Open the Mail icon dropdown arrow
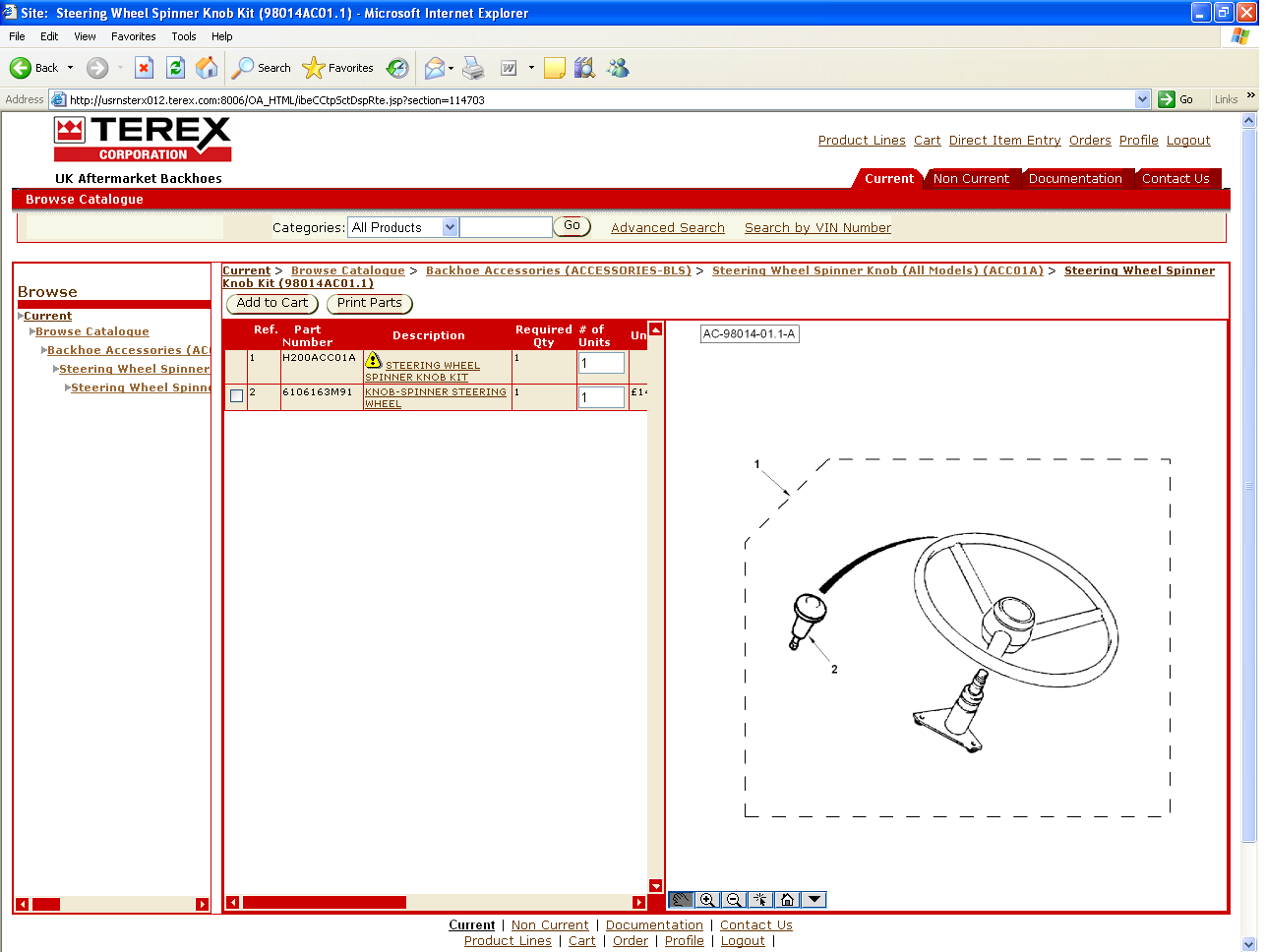Screen dimensions: 1266x952 pyautogui.click(x=451, y=68)
